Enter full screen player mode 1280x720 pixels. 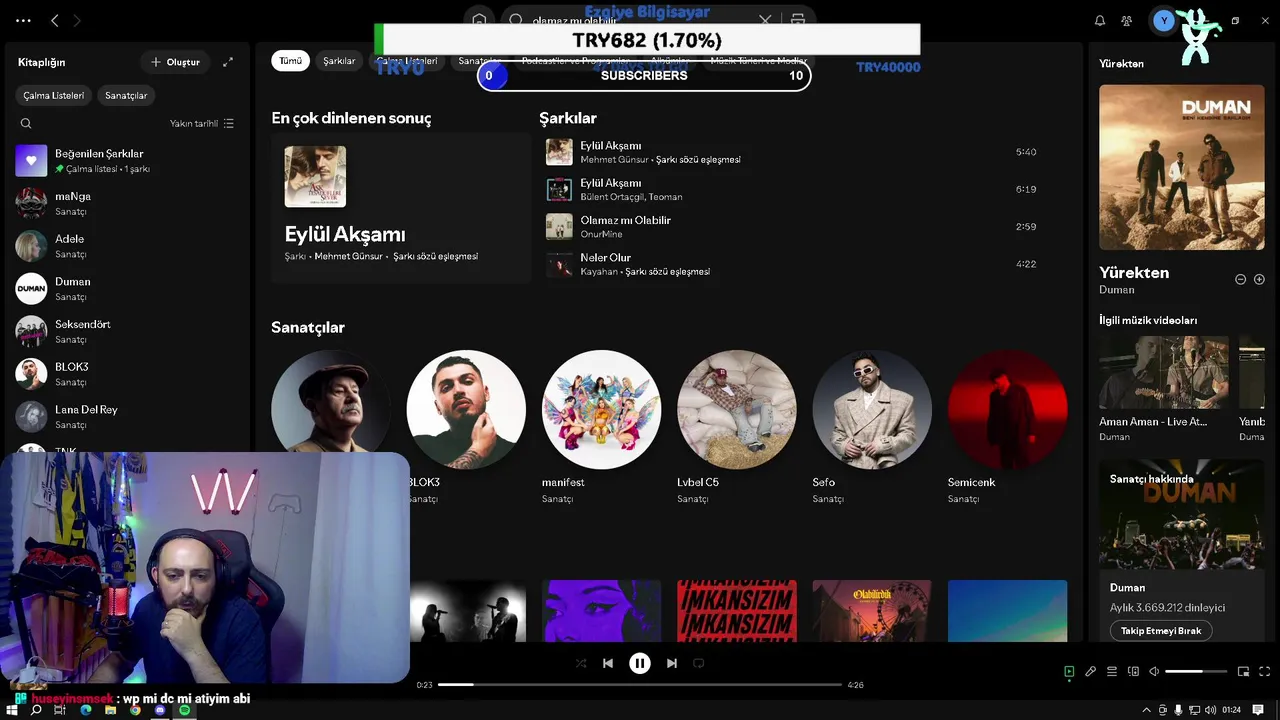pos(1265,672)
